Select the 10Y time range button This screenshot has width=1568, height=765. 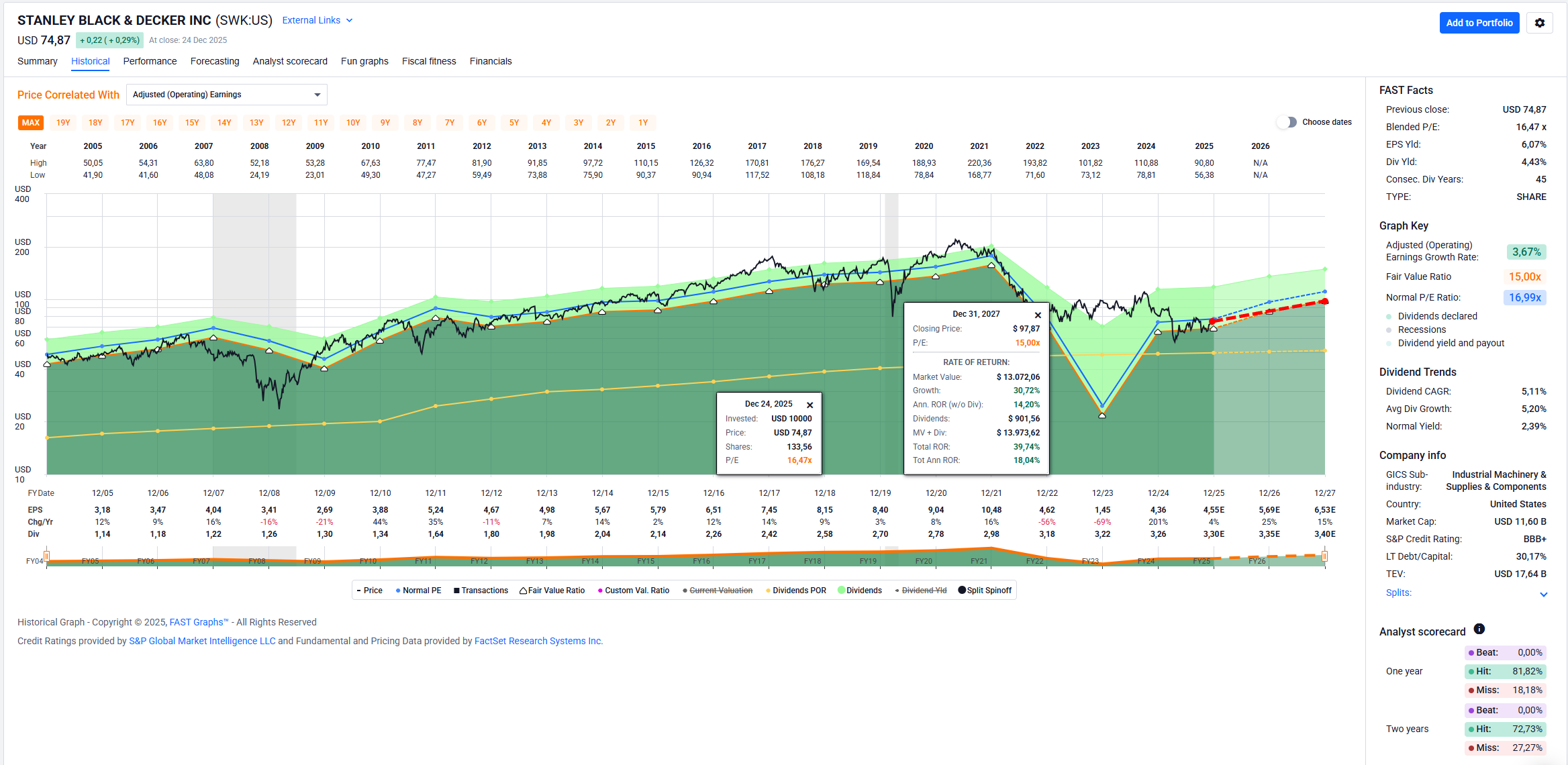click(353, 123)
